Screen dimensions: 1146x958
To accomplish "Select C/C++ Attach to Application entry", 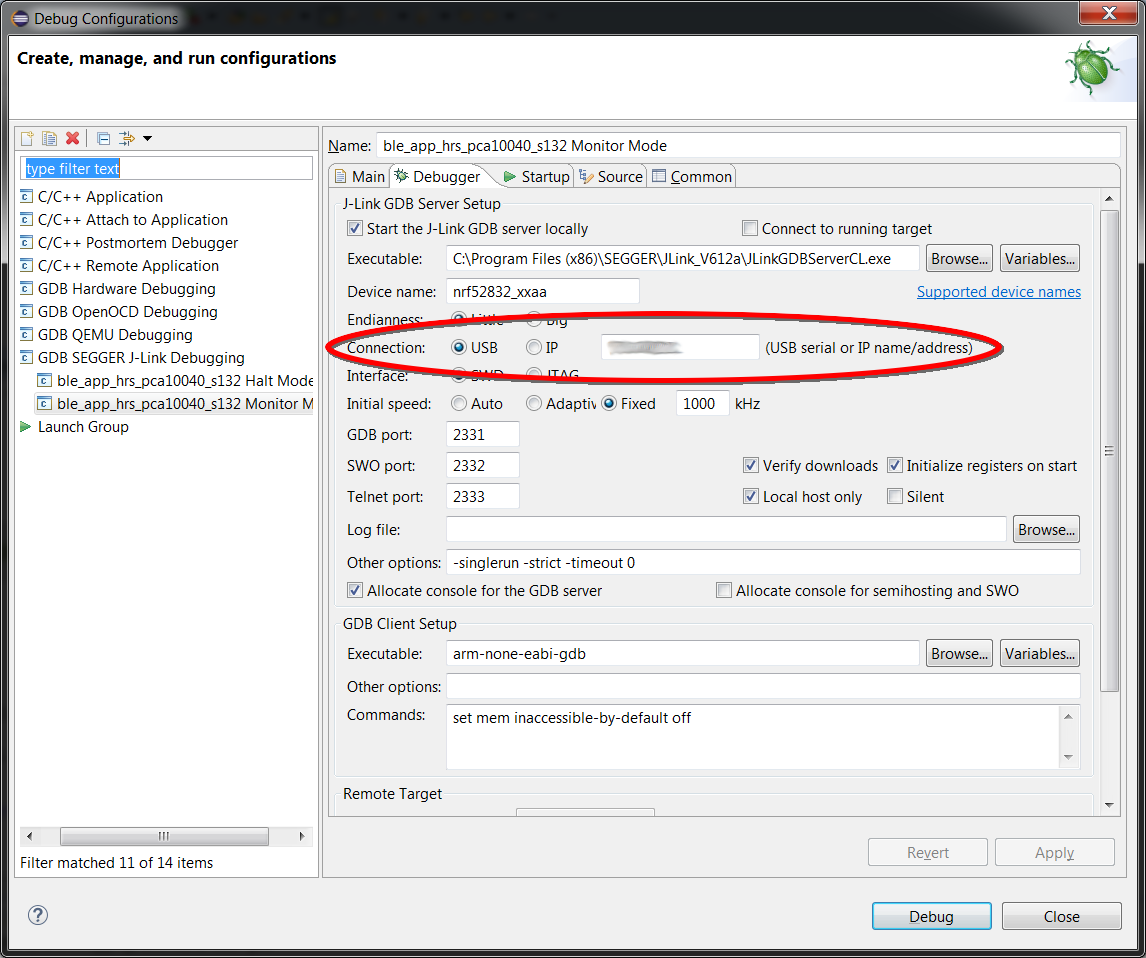I will tap(132, 220).
